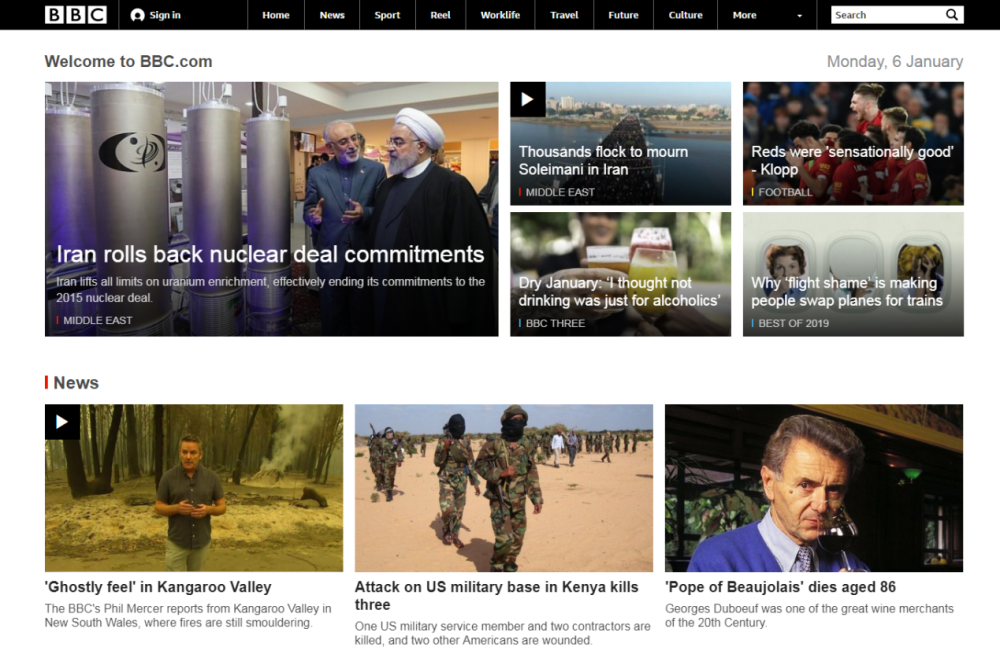This screenshot has width=1000, height=651.
Task: Open Attack on US military base headline
Action: (497, 596)
